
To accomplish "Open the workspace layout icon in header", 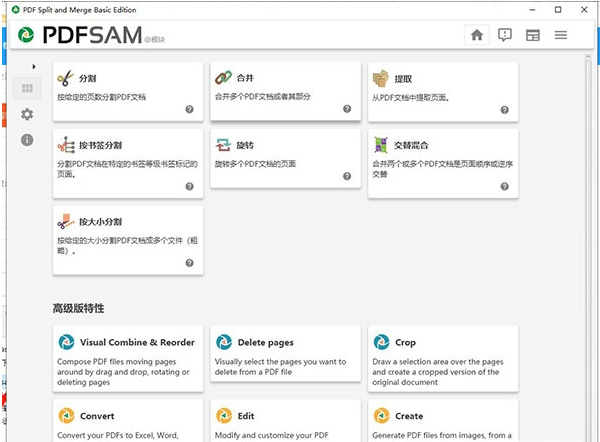I will (533, 35).
